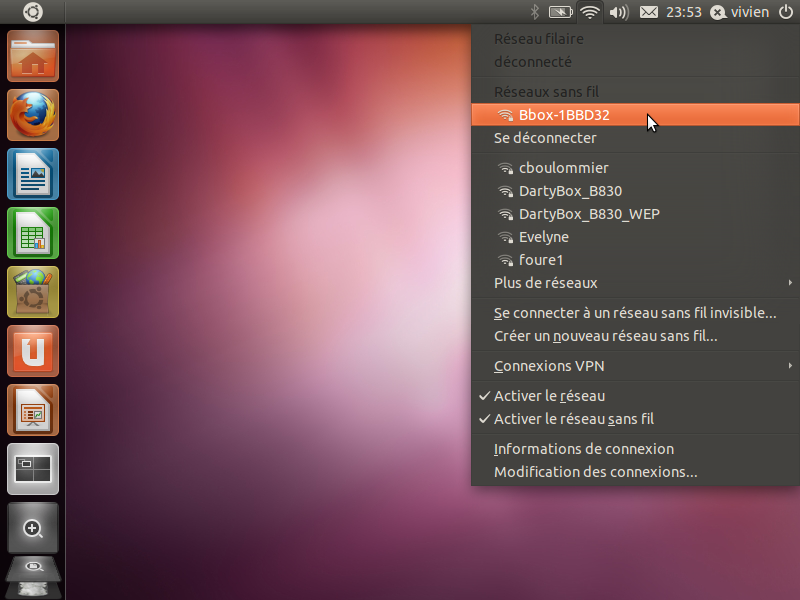
Task: Connect to DartyBox_B830_WEP network
Action: pos(635,214)
